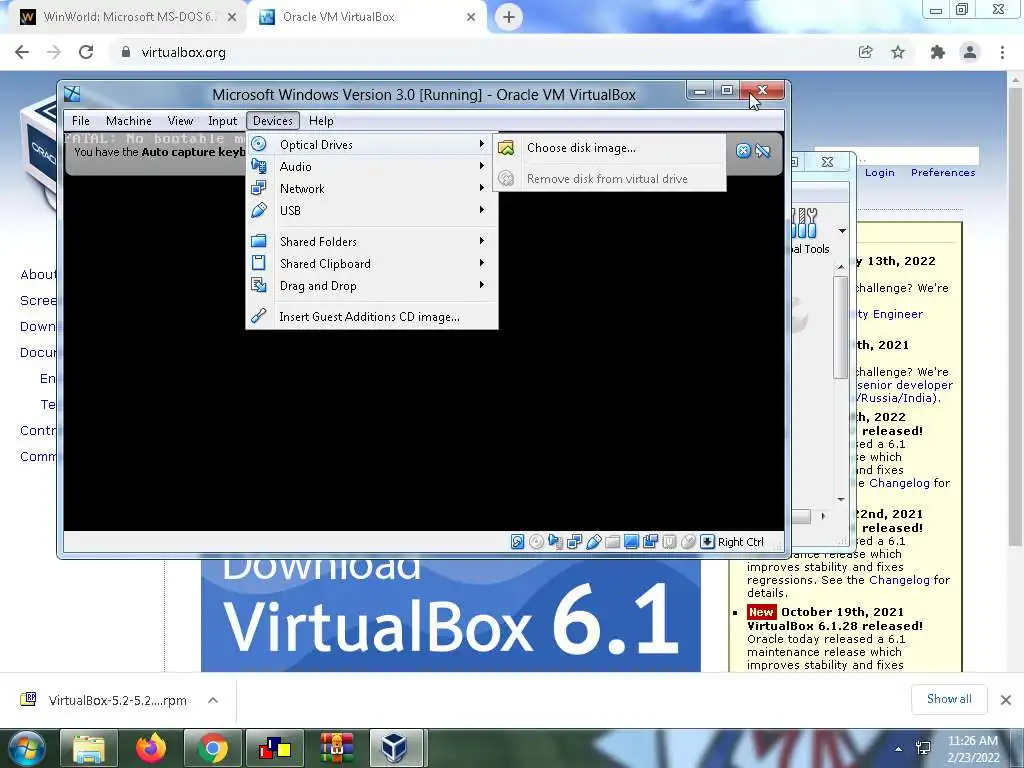Open the Help menu
Image resolution: width=1024 pixels, height=768 pixels.
click(321, 121)
